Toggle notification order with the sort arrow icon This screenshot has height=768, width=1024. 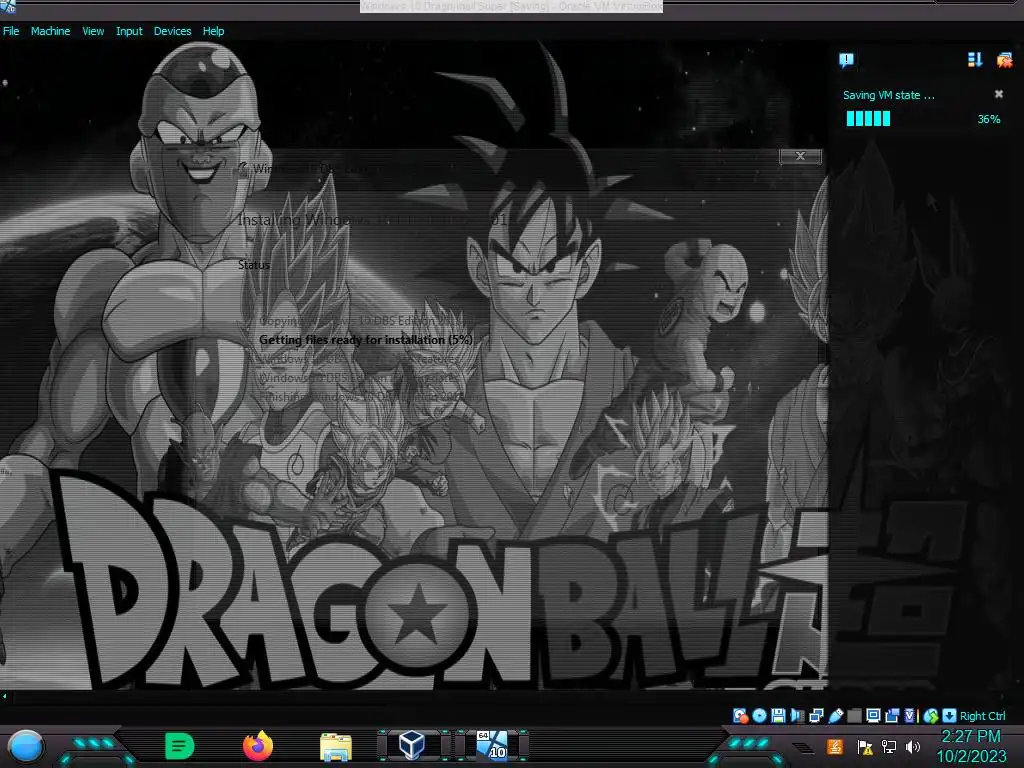pos(974,60)
